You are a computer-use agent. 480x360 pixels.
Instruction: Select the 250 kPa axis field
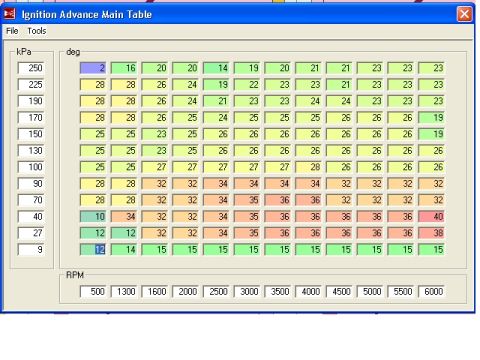coord(31,68)
